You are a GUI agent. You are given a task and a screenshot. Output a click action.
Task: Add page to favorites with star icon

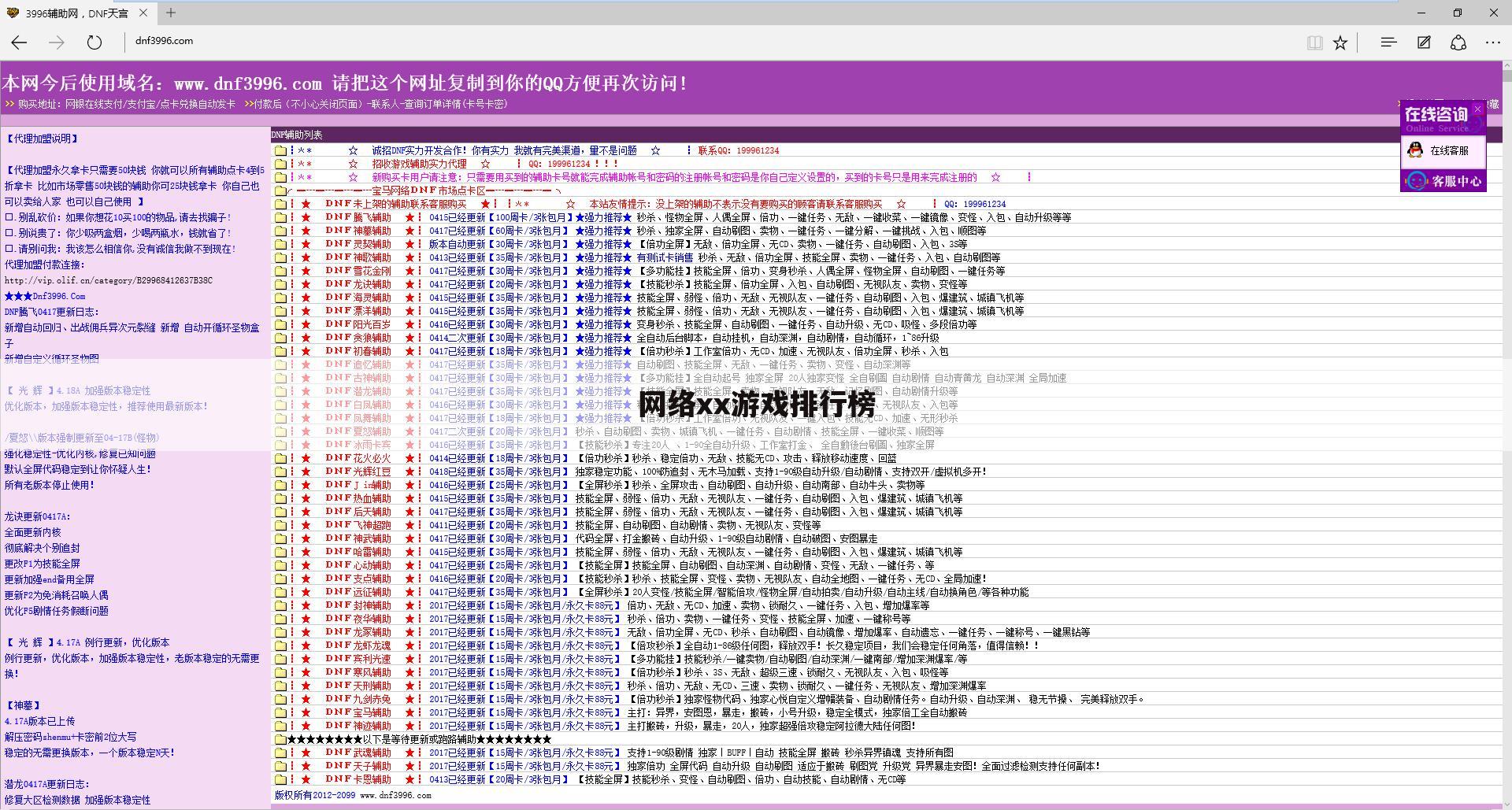[x=1340, y=43]
